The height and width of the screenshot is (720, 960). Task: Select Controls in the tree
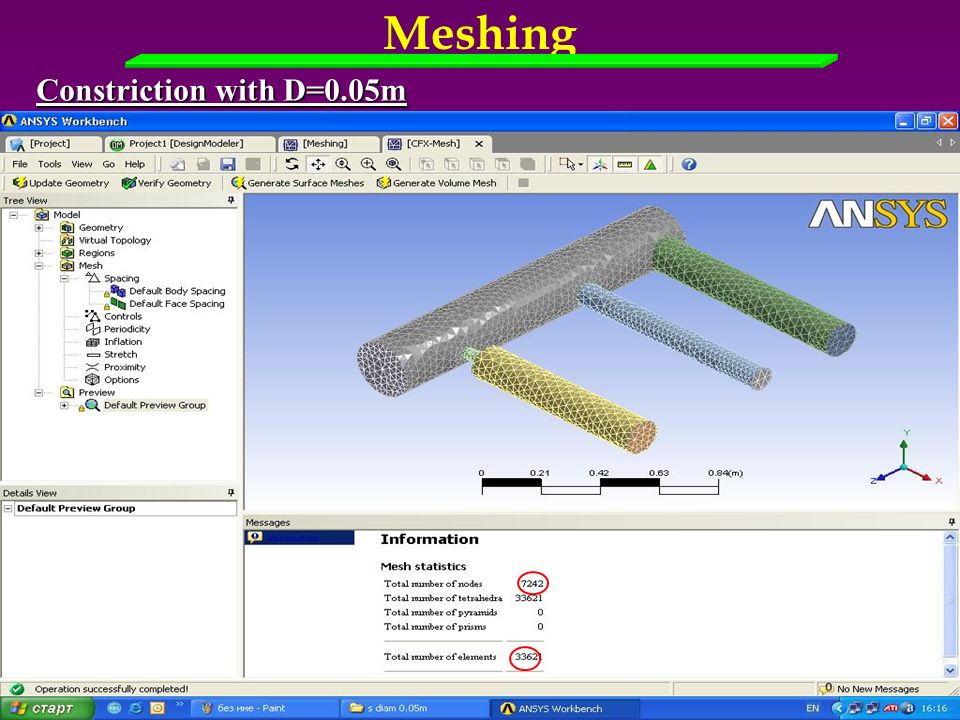pos(122,317)
